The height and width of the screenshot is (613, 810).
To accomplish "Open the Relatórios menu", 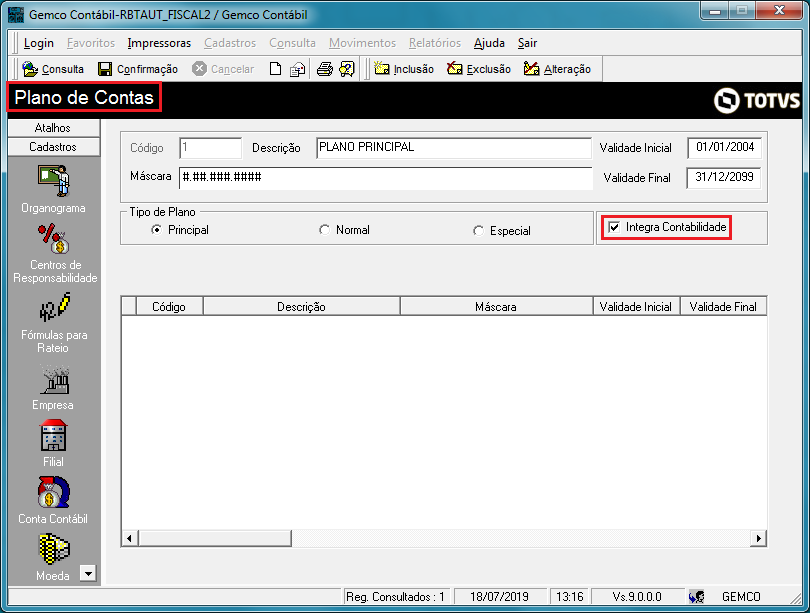I will [435, 43].
